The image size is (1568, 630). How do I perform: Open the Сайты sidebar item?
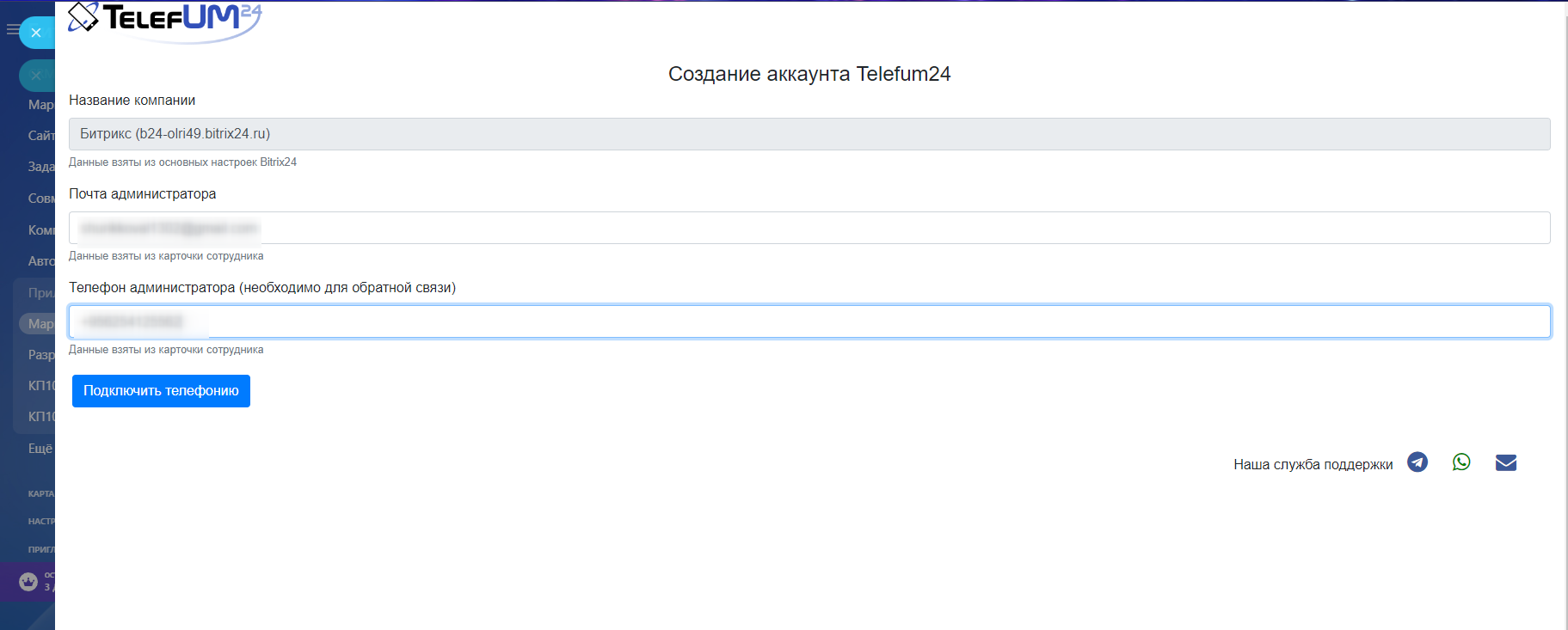point(40,136)
